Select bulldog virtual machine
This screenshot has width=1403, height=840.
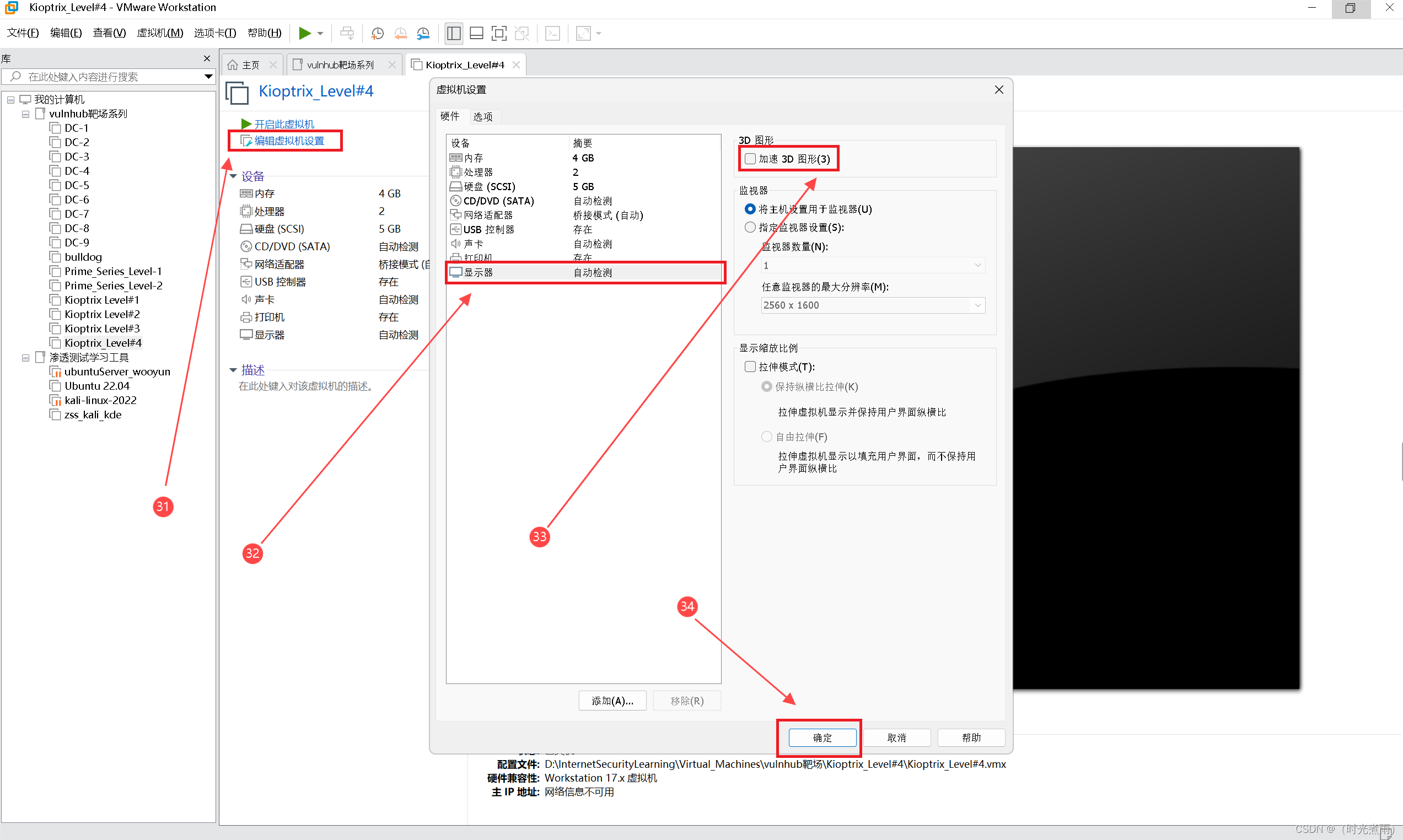pyautogui.click(x=83, y=257)
